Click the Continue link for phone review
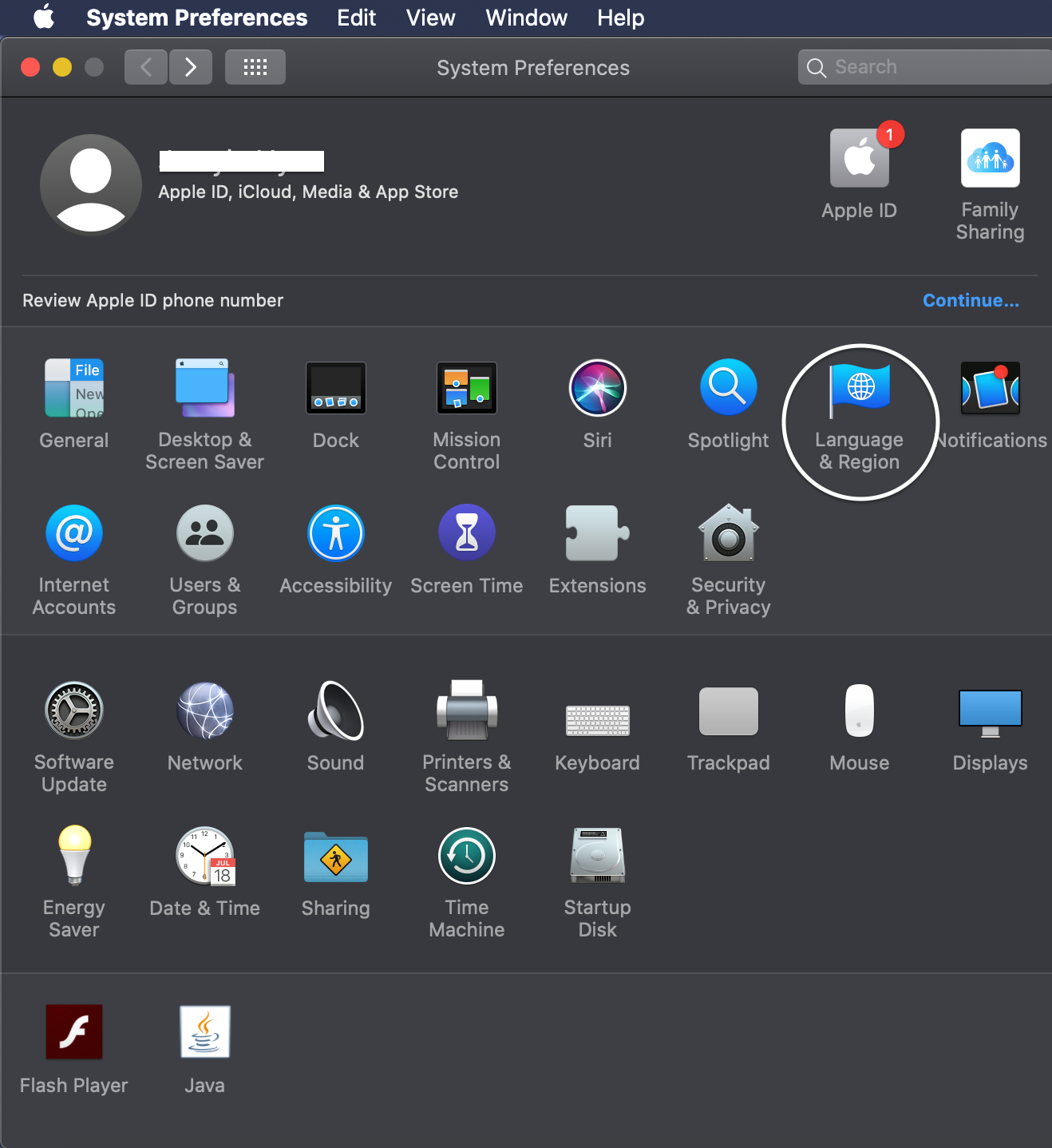Screen dimensions: 1052x1148 pyautogui.click(x=971, y=301)
